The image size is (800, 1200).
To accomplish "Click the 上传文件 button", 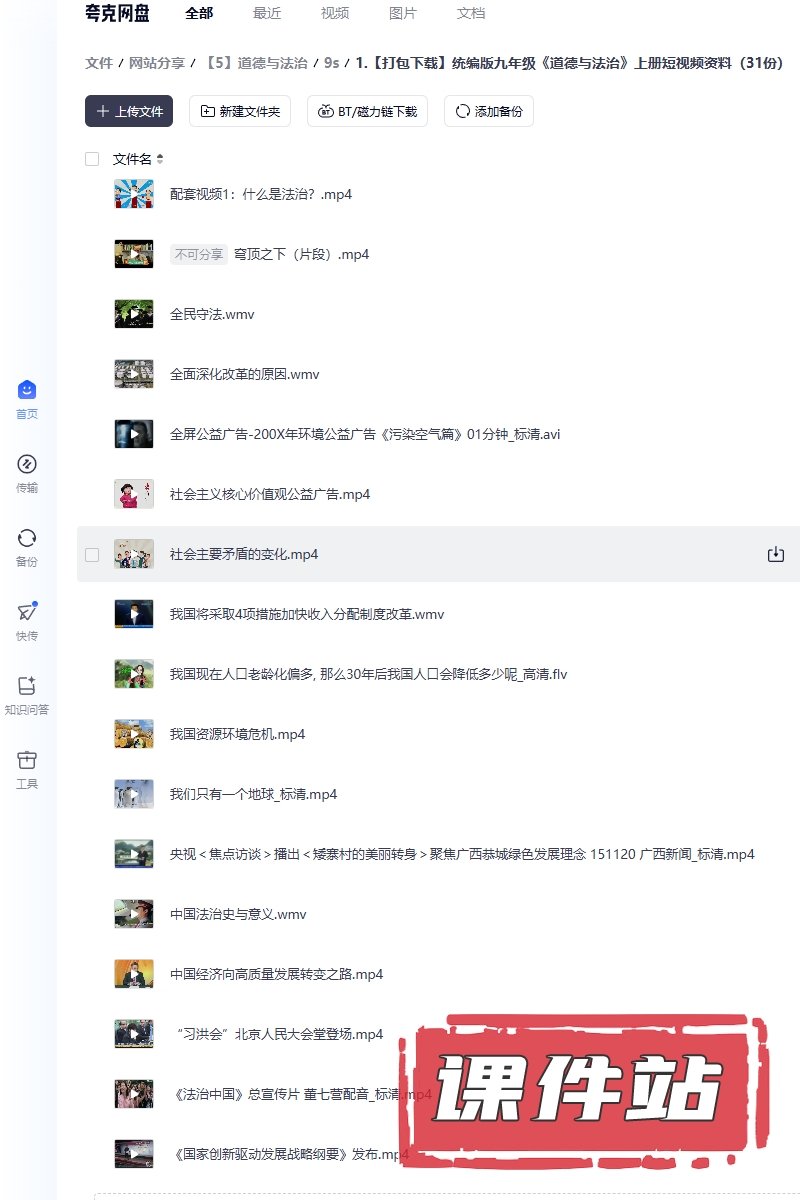I will coord(129,111).
